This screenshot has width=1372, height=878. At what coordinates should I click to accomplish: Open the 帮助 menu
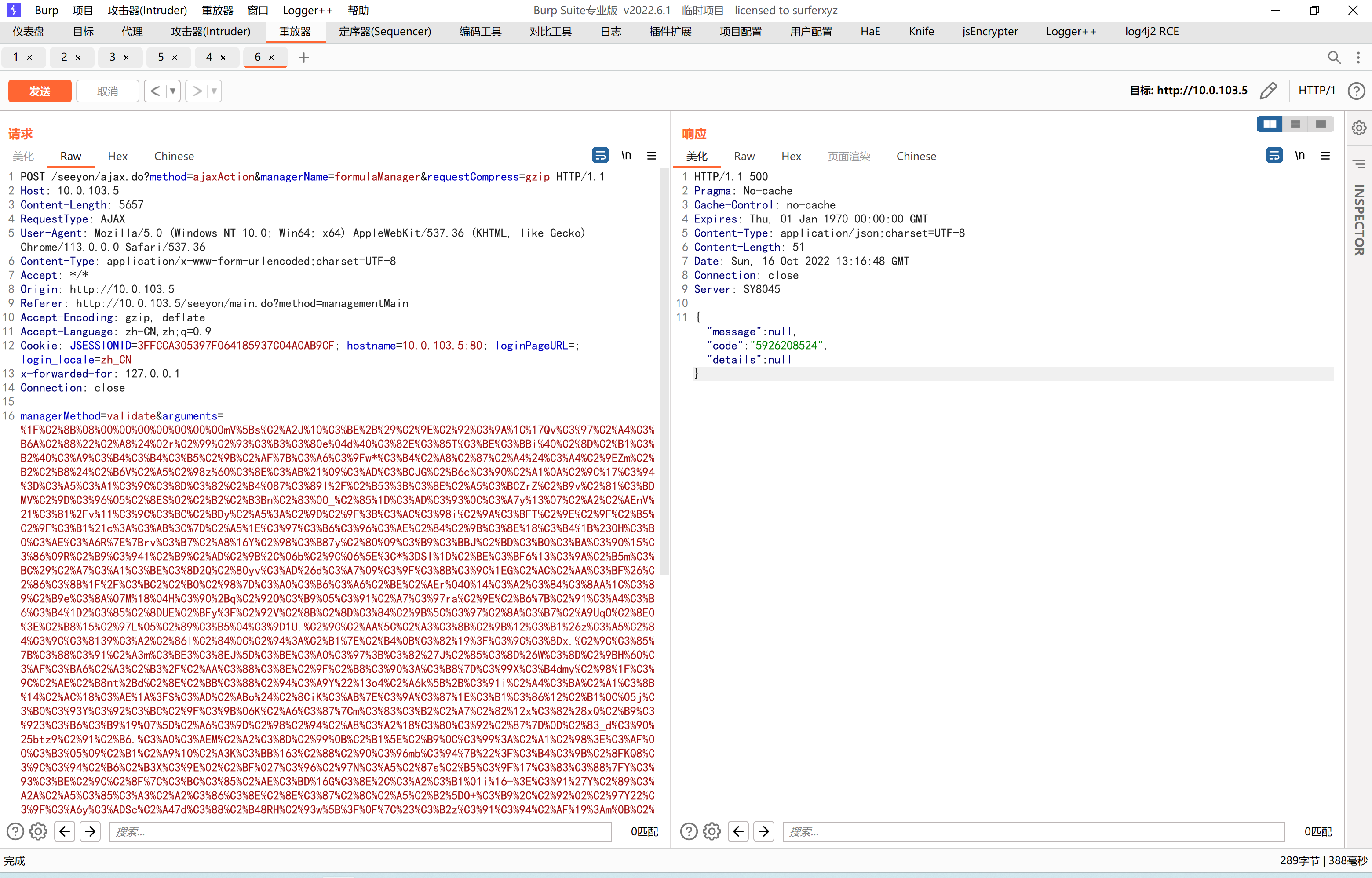(358, 10)
